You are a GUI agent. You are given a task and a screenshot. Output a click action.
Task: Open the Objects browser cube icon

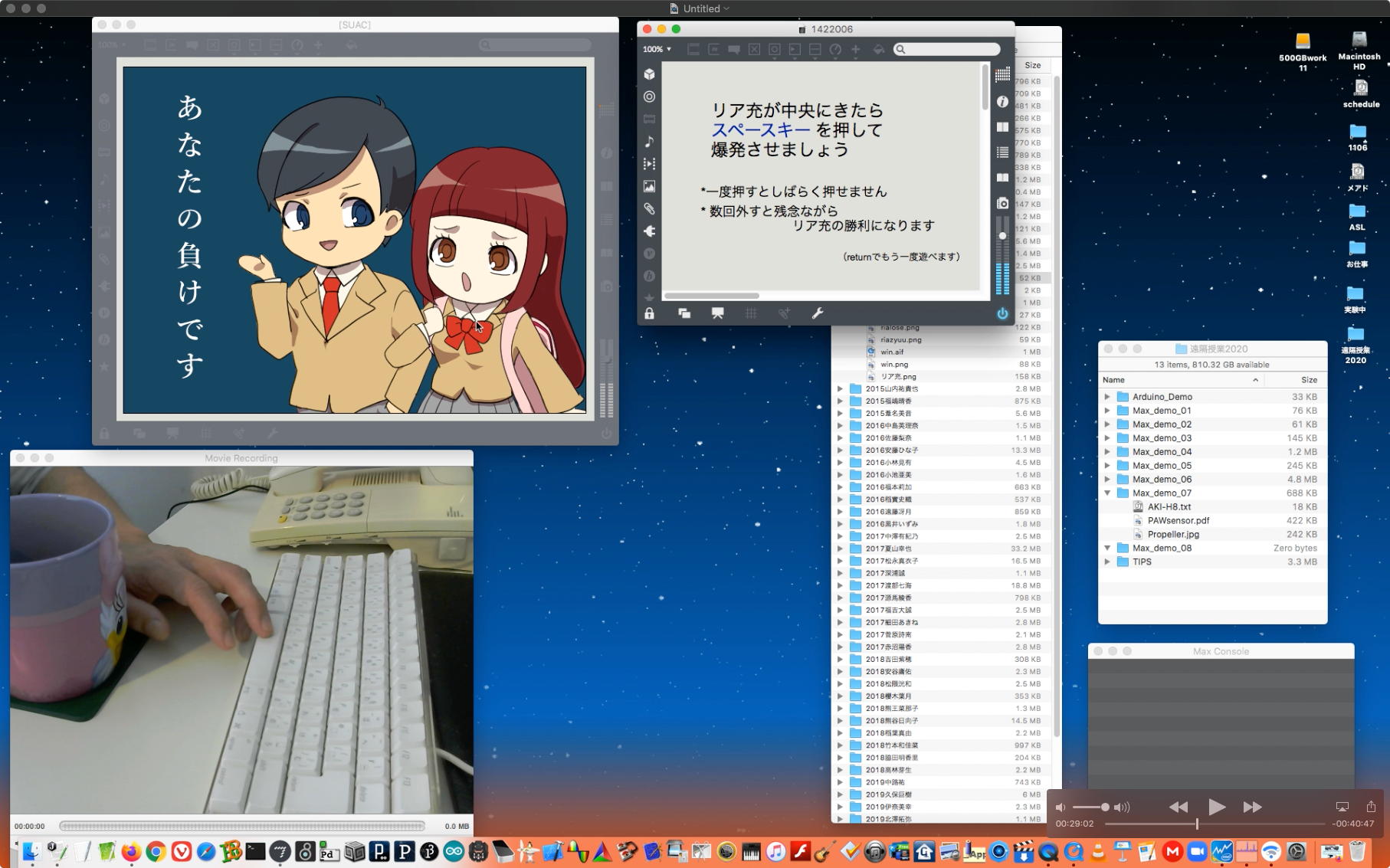click(x=649, y=74)
